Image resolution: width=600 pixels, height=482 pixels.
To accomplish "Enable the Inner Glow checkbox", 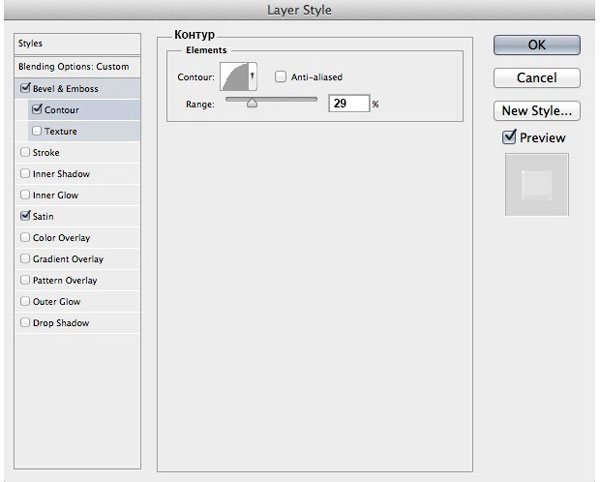I will pos(25,195).
